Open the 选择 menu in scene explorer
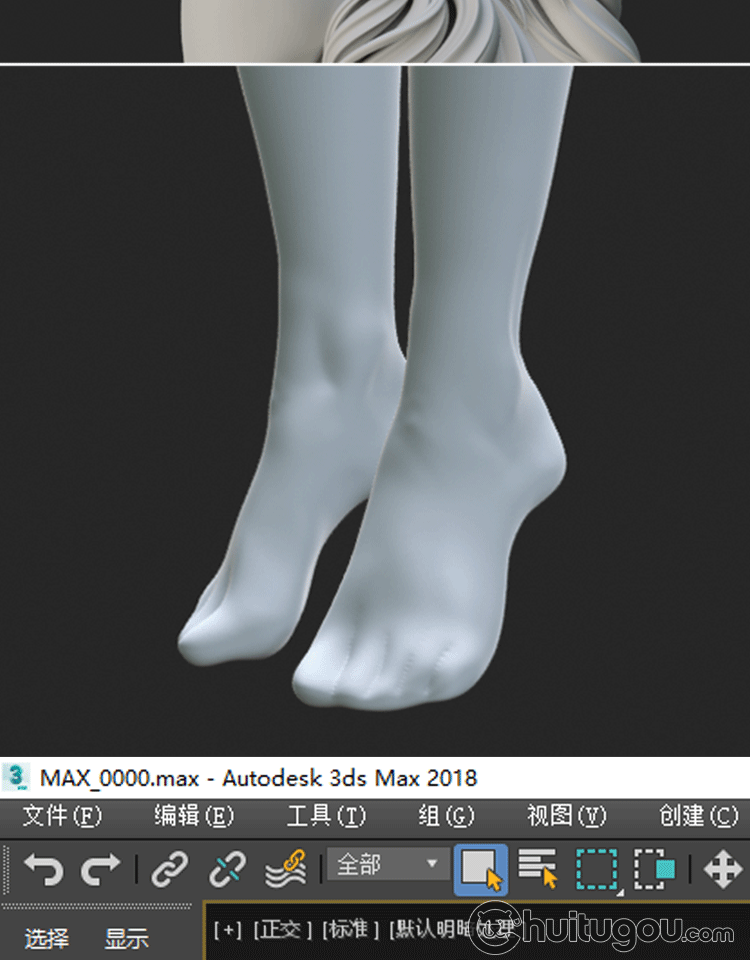This screenshot has width=750, height=960. (47, 939)
